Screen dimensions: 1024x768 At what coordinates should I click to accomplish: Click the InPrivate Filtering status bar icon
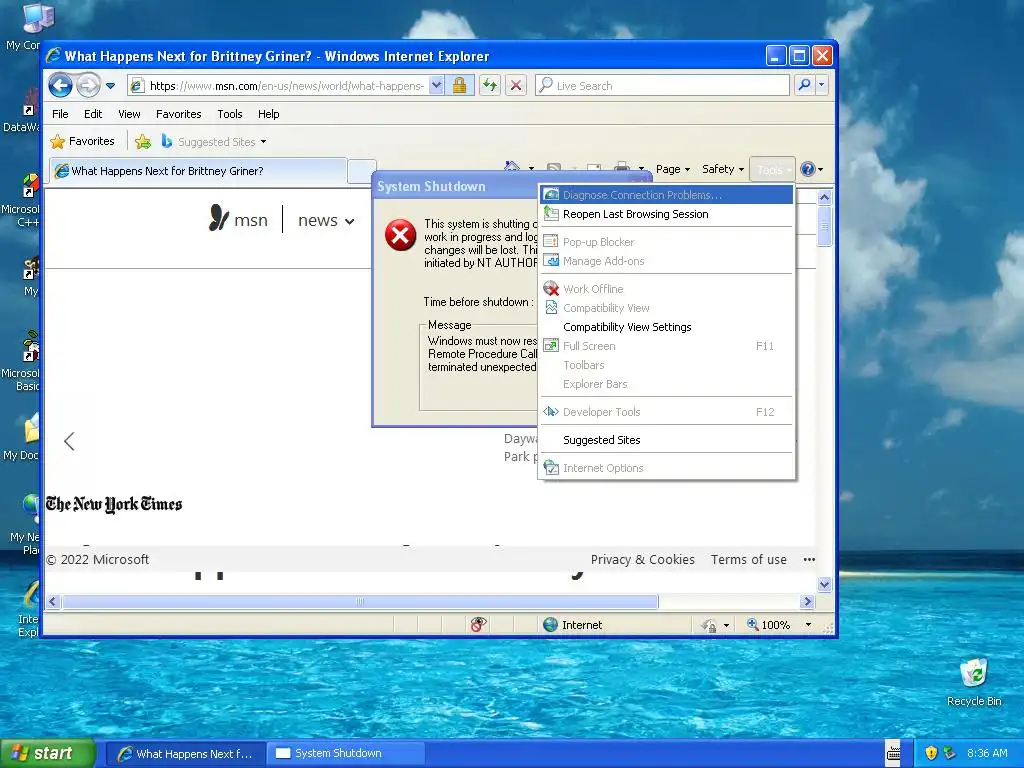tap(478, 625)
